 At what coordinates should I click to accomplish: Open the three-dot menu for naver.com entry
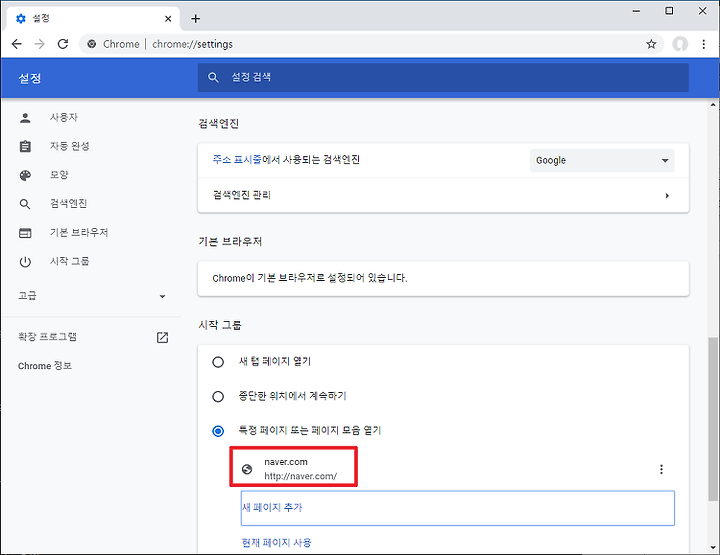(x=661, y=469)
